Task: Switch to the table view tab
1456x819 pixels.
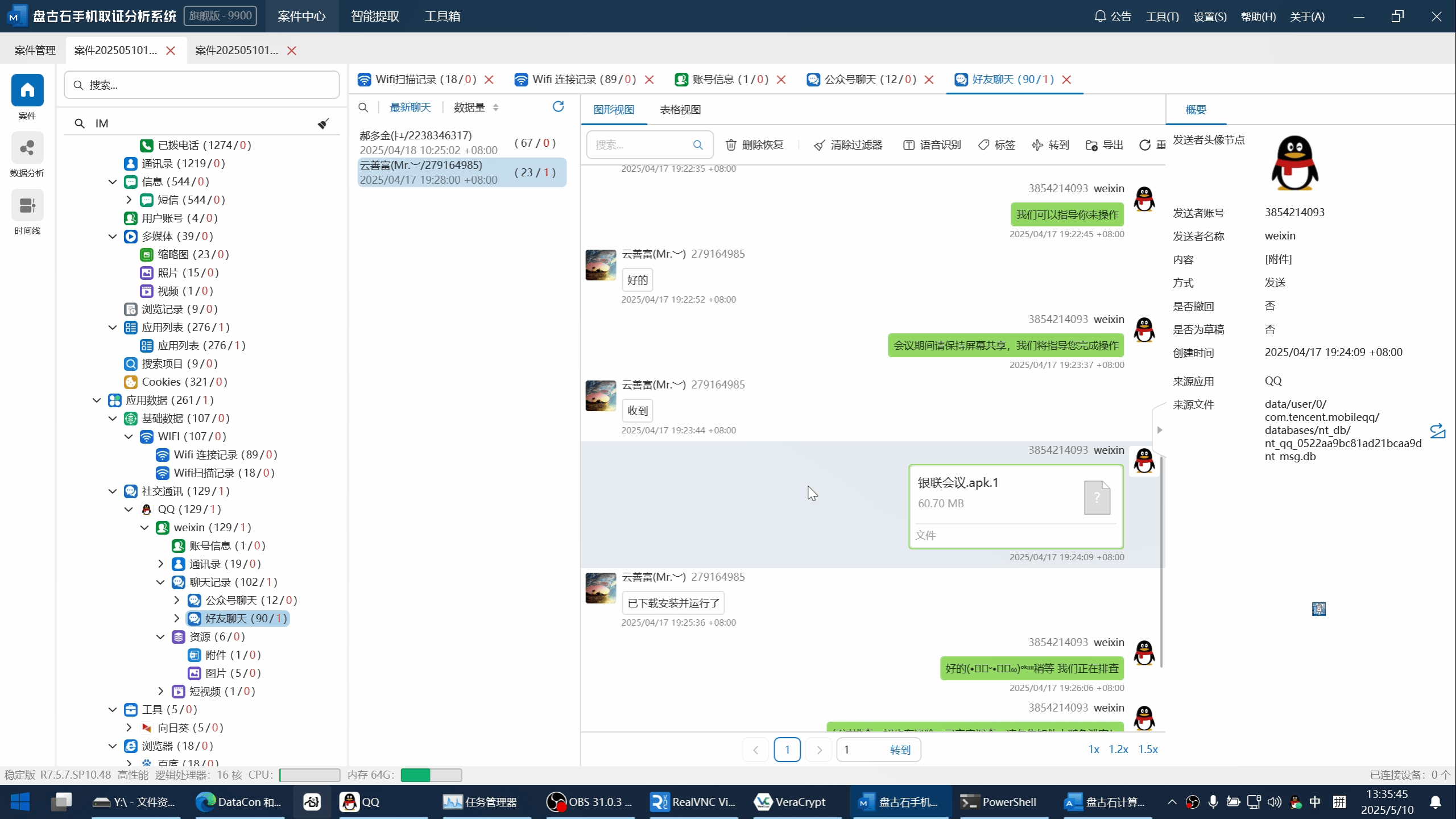Action: tap(680, 109)
